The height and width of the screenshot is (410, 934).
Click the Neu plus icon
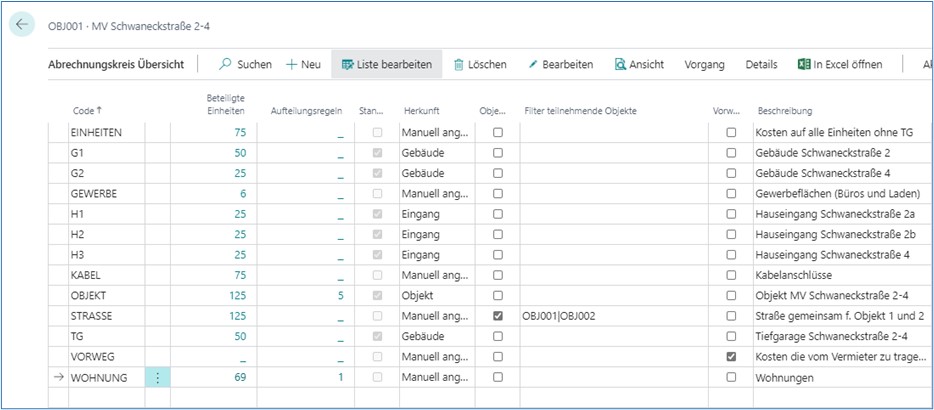coord(292,64)
